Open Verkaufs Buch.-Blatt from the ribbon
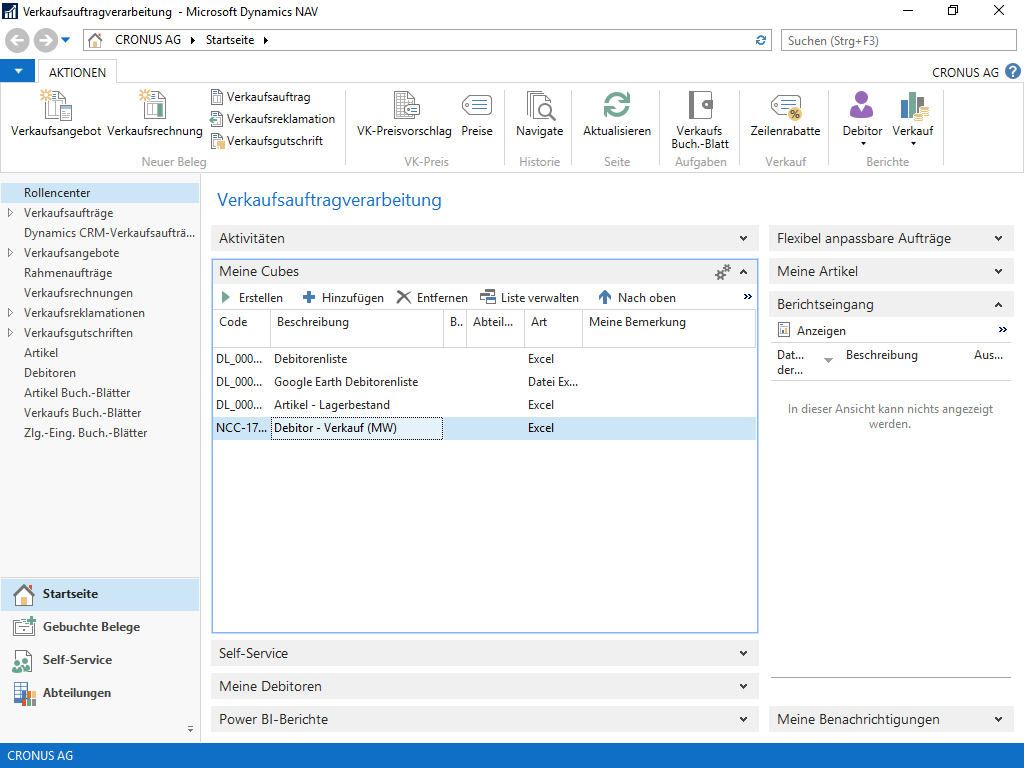 point(700,120)
